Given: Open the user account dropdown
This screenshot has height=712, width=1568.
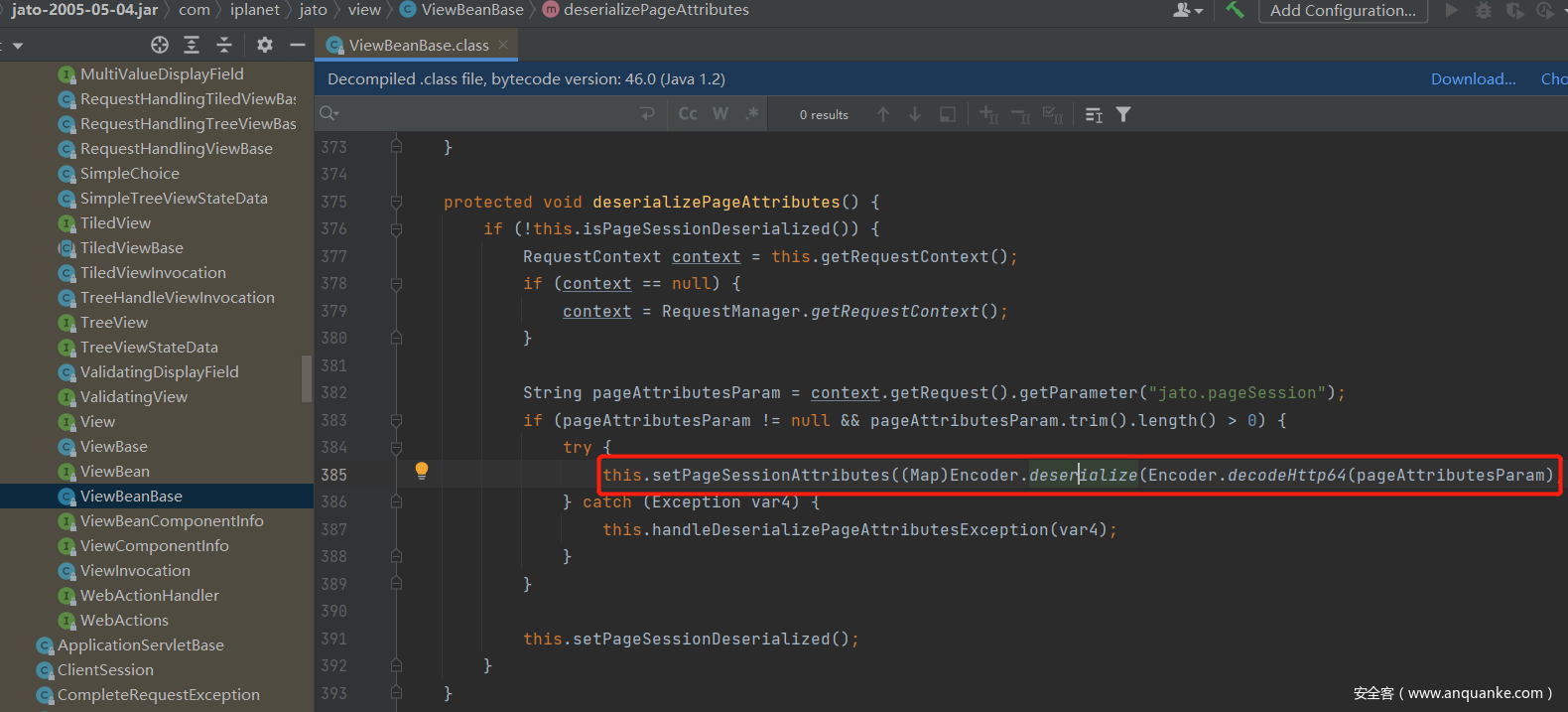Looking at the screenshot, I should click(1187, 10).
